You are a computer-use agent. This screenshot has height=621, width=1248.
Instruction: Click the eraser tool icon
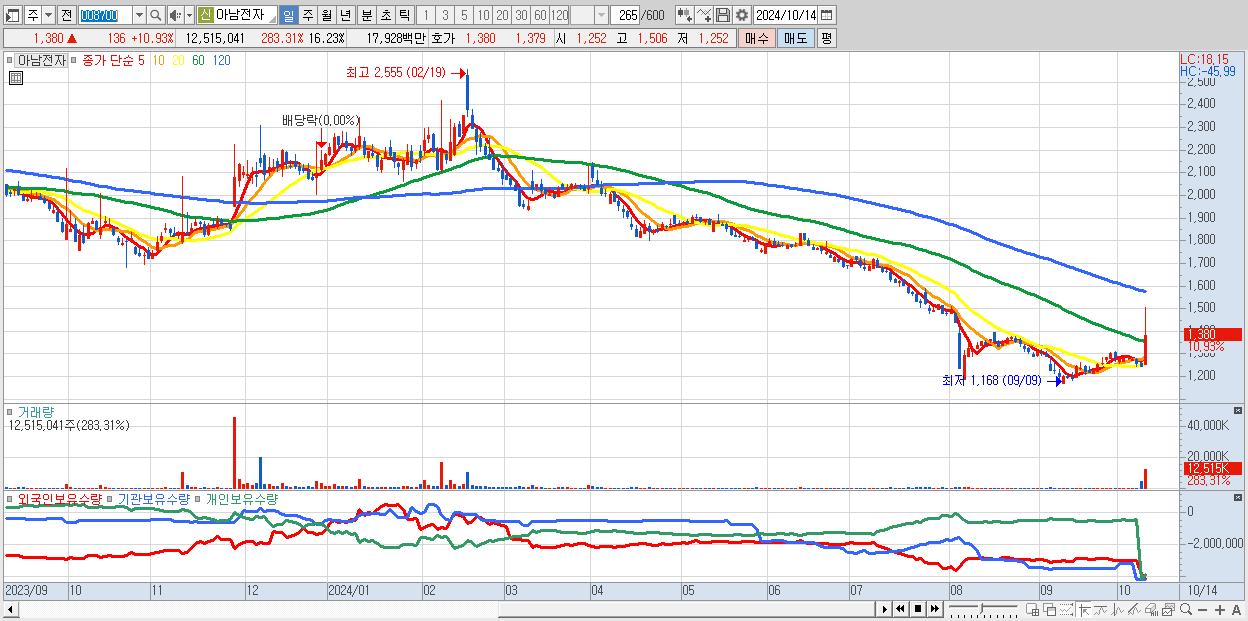[x=1151, y=610]
